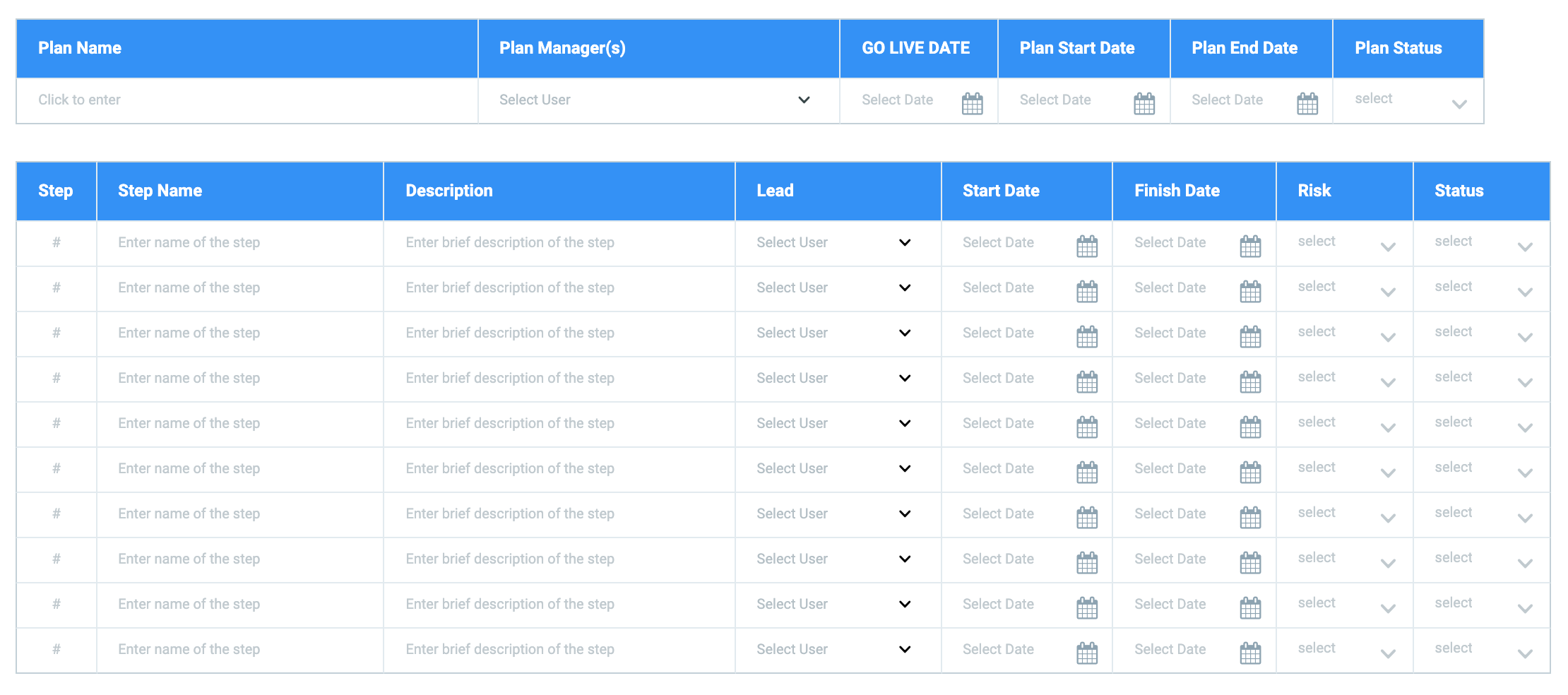Open first row Risk select dropdown
The height and width of the screenshot is (695, 1568).
coord(1387,246)
